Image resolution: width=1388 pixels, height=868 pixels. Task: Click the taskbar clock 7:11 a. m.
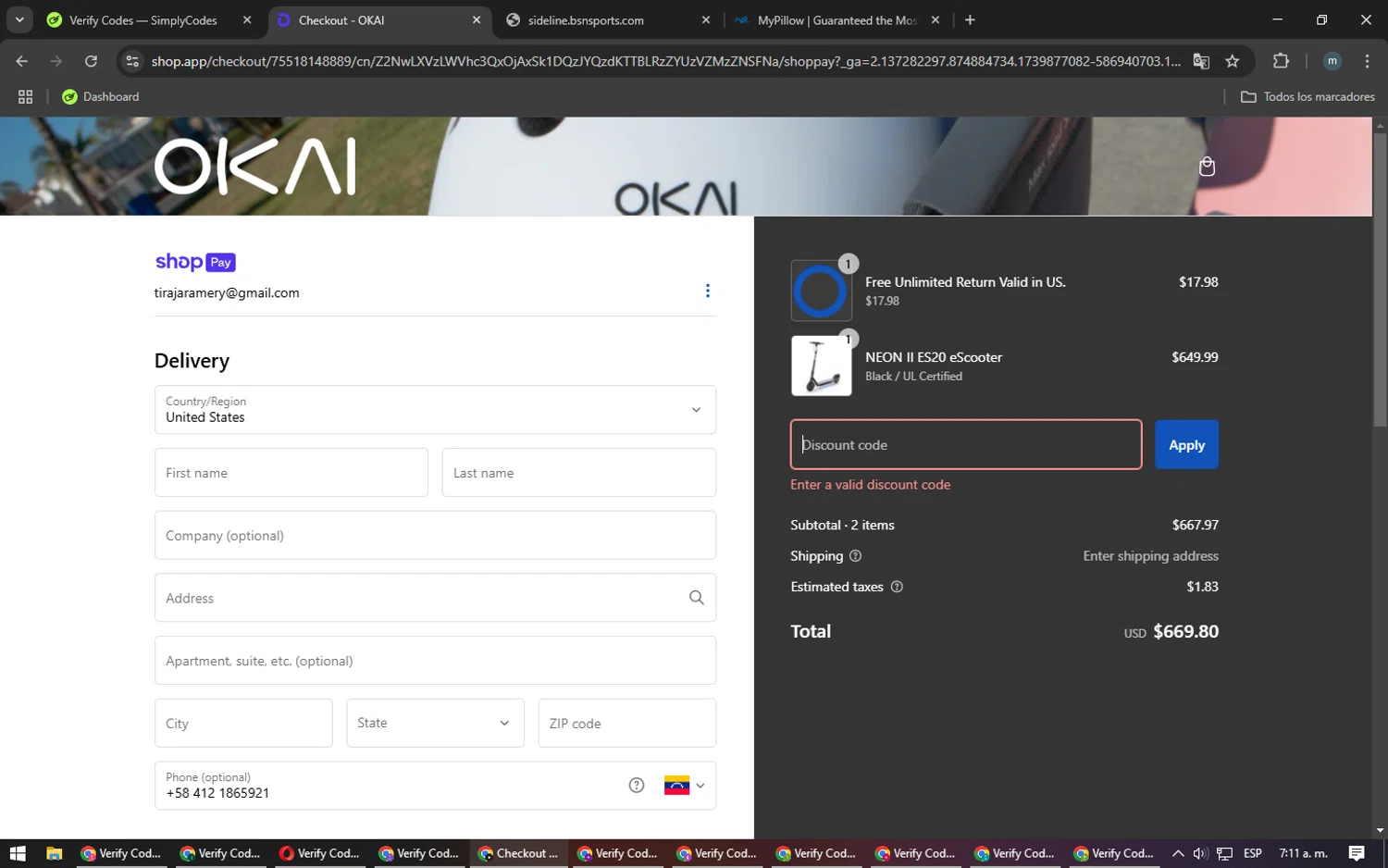(1303, 853)
